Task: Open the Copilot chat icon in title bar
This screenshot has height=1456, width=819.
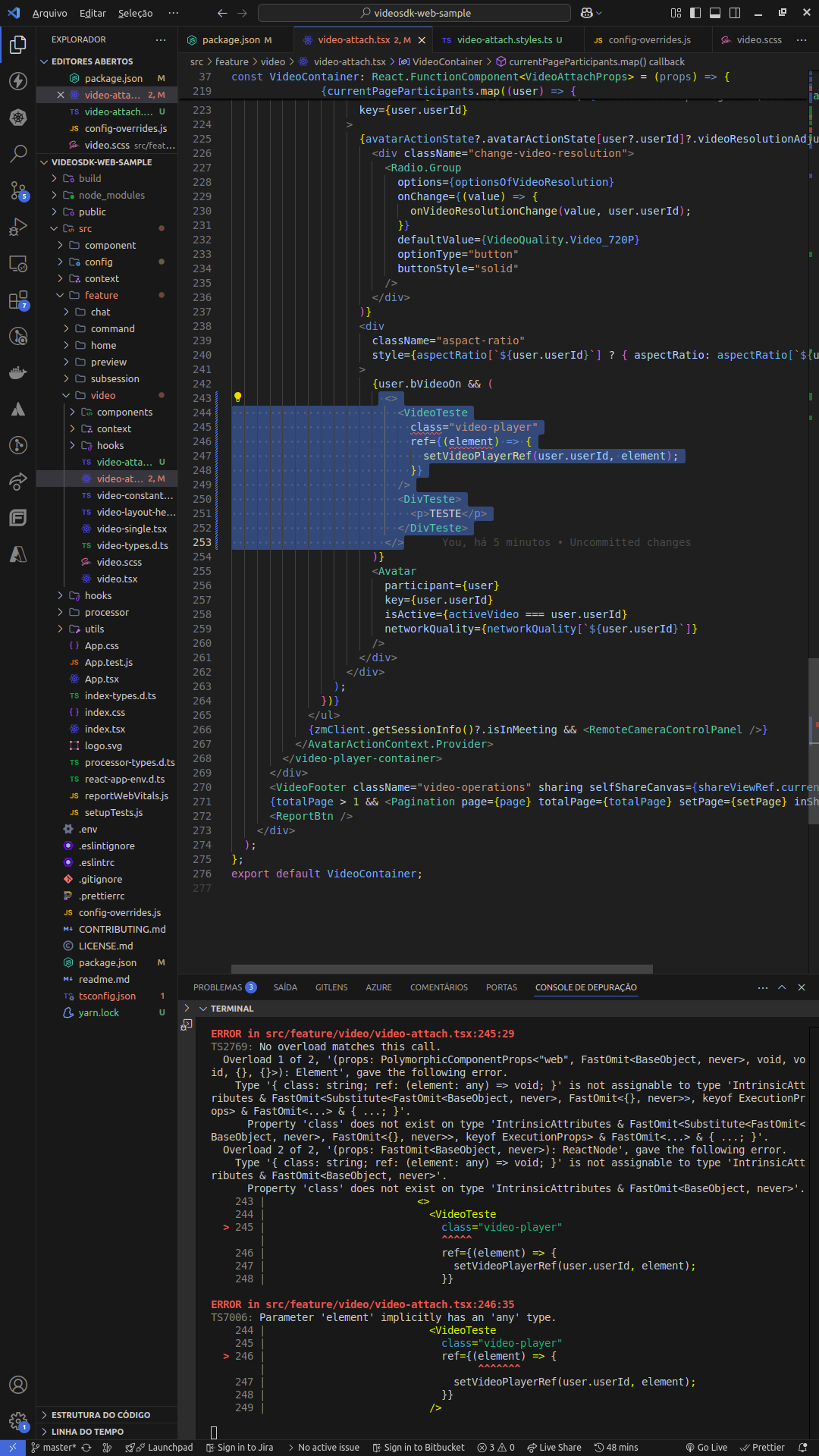Action: tap(586, 13)
